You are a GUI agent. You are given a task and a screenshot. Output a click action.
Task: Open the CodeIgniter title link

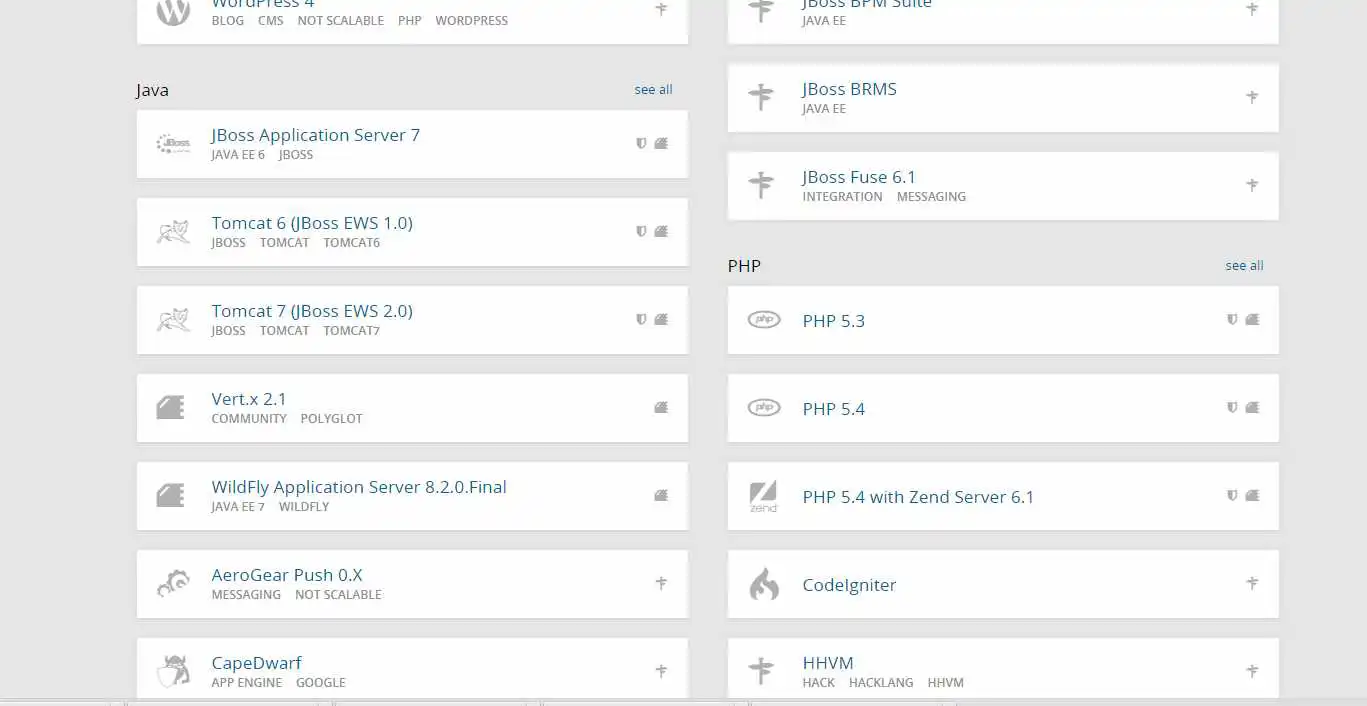(849, 585)
